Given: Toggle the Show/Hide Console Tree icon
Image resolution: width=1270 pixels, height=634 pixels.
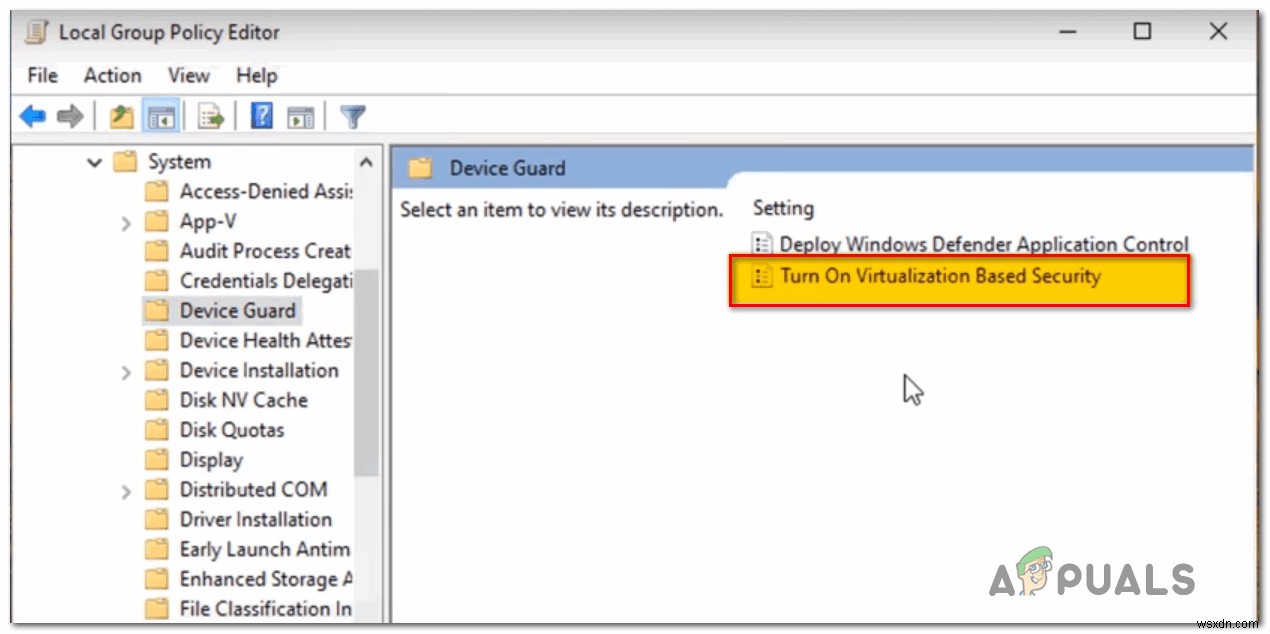Looking at the screenshot, I should [161, 116].
